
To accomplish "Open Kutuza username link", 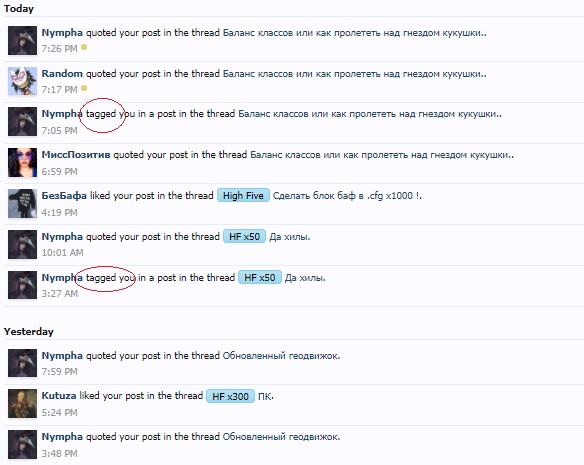I will 59,395.
